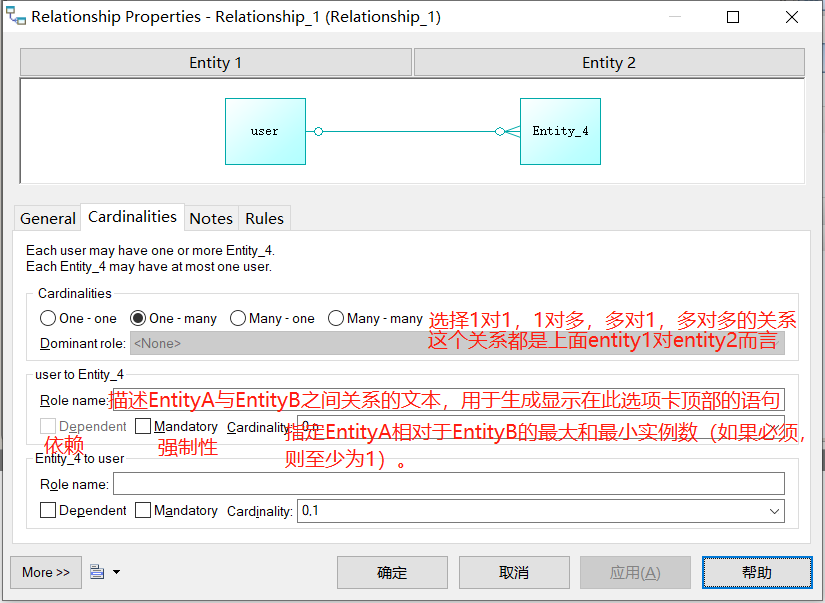The image size is (825, 603).
Task: Open the Notes tab
Action: tap(210, 218)
